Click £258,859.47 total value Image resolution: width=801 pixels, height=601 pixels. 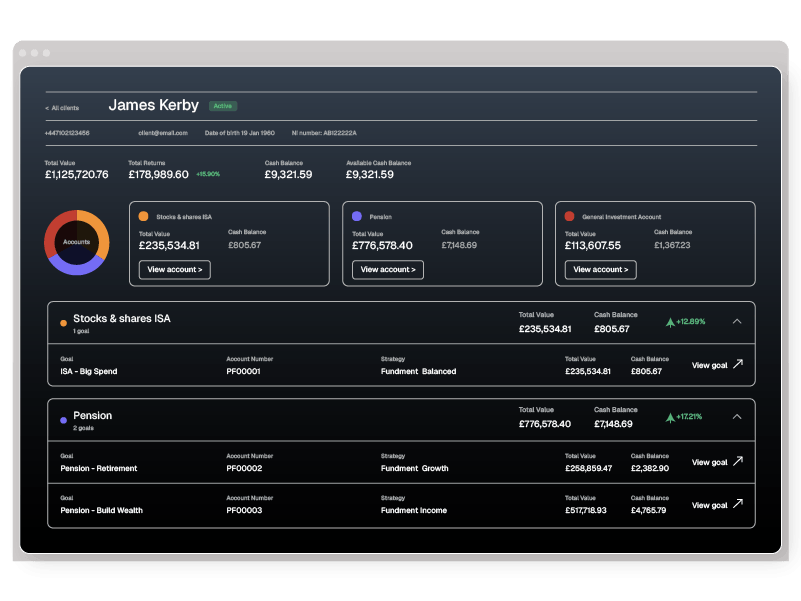tap(588, 469)
